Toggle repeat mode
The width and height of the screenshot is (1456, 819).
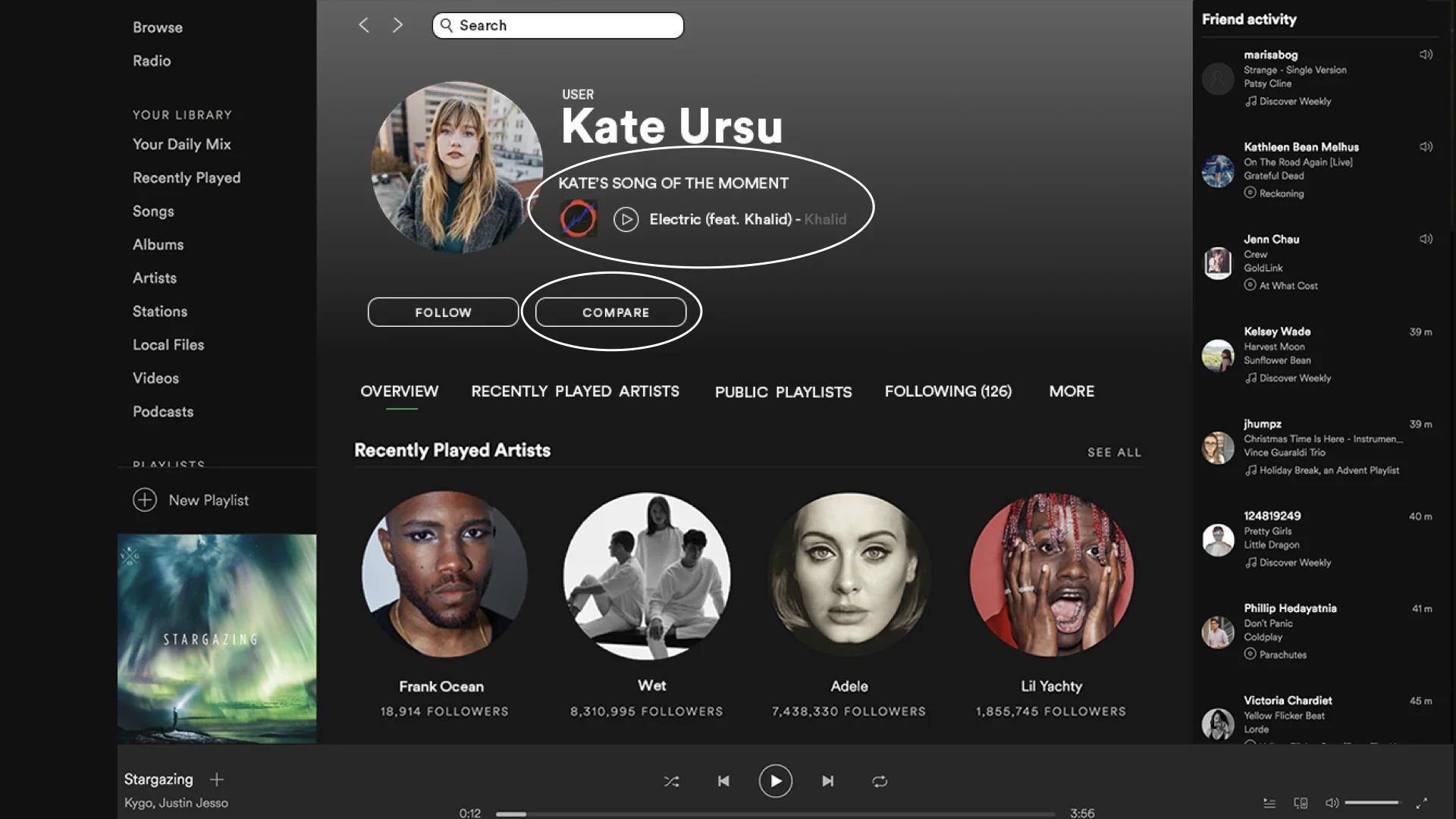[x=880, y=781]
